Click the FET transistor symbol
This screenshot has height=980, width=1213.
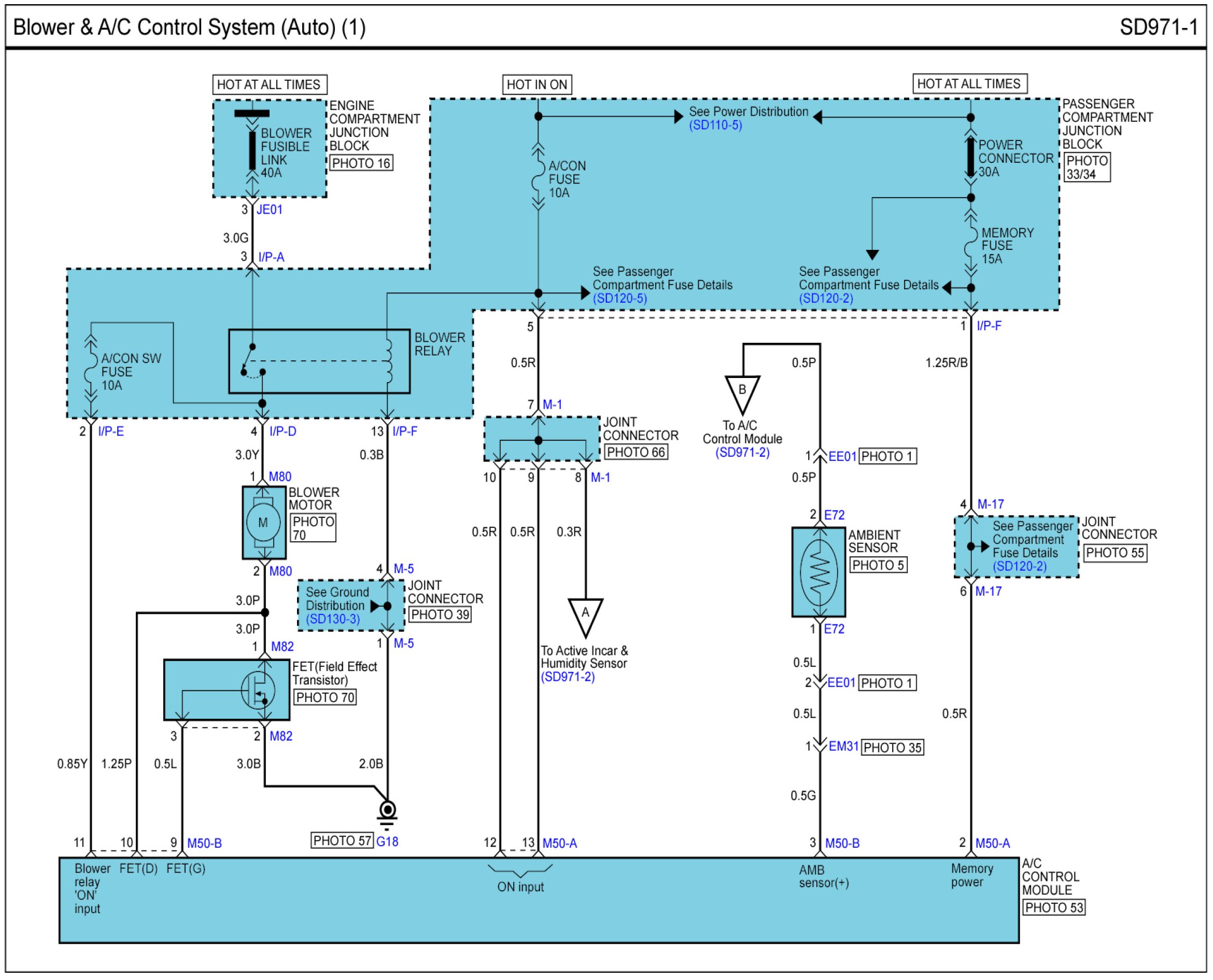(258, 690)
